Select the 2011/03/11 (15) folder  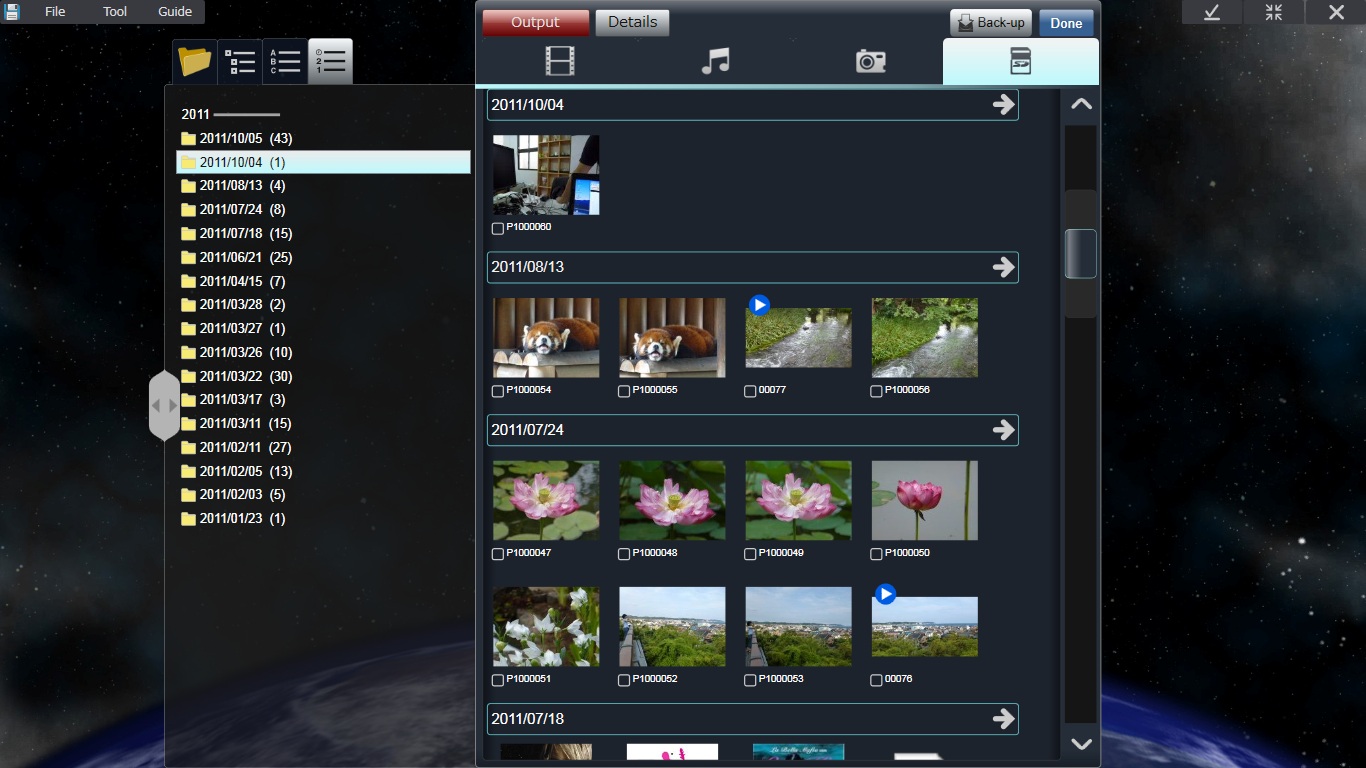coord(323,424)
